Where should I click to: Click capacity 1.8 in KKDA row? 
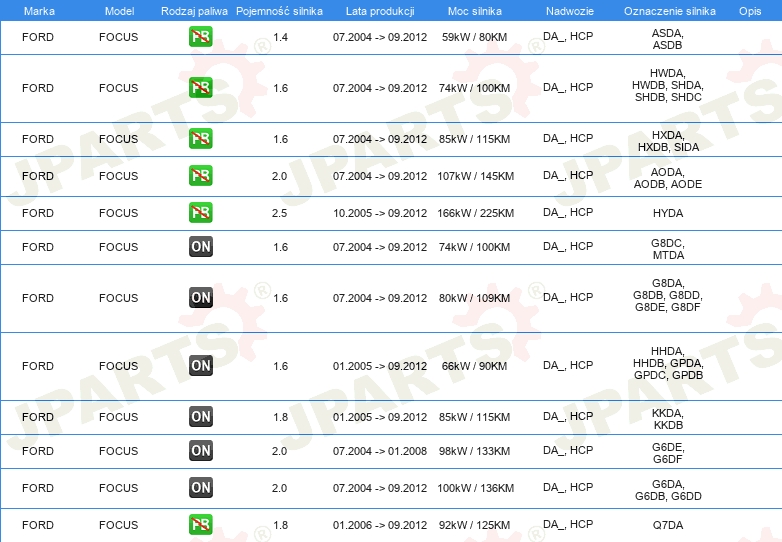click(x=280, y=417)
